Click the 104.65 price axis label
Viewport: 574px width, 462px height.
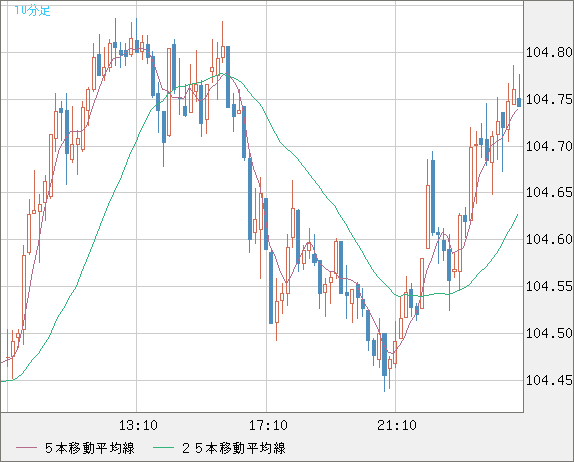549,192
